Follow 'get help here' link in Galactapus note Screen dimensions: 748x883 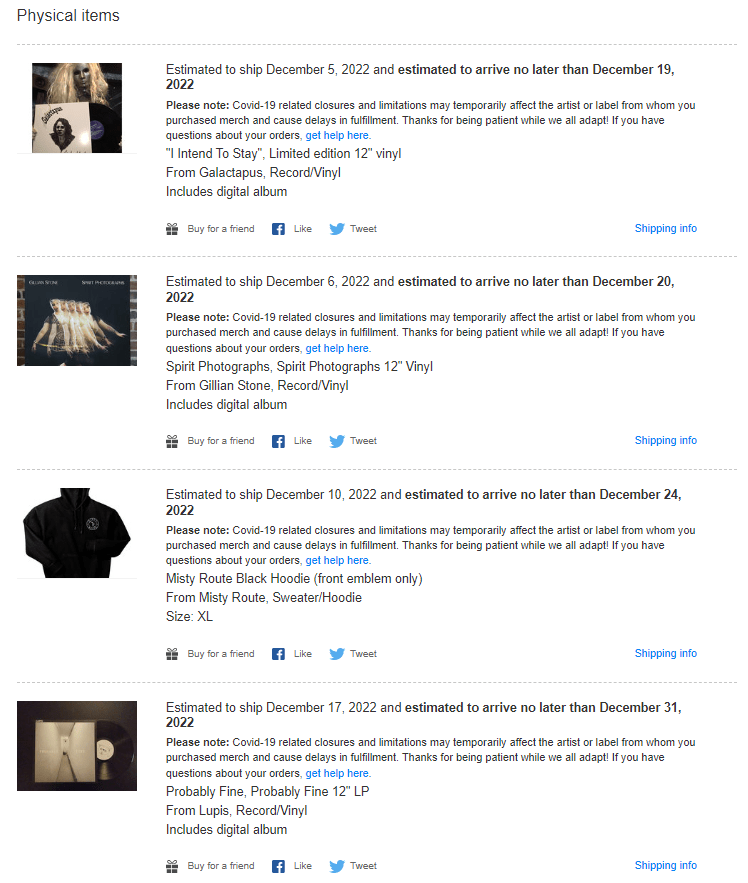coord(338,135)
